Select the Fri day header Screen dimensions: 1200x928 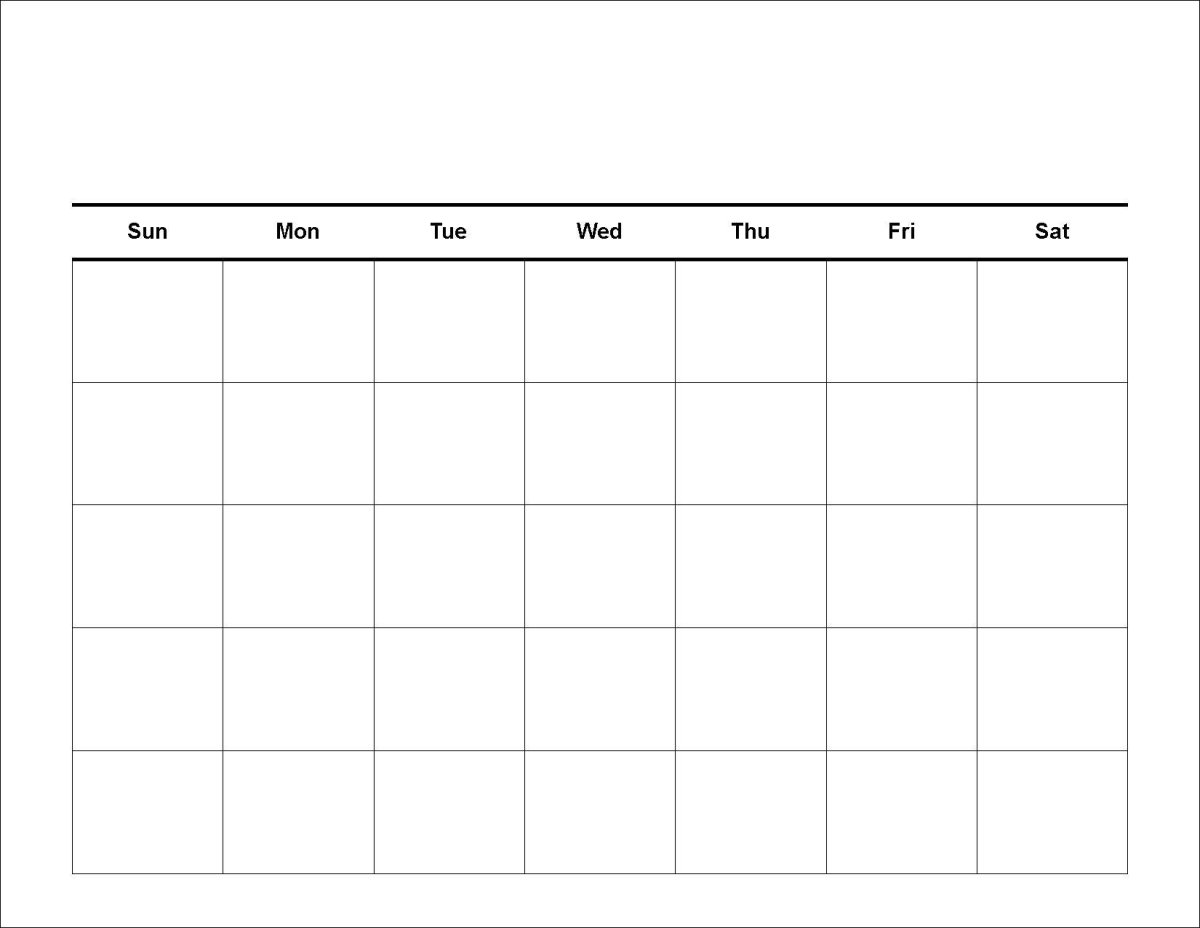(901, 232)
